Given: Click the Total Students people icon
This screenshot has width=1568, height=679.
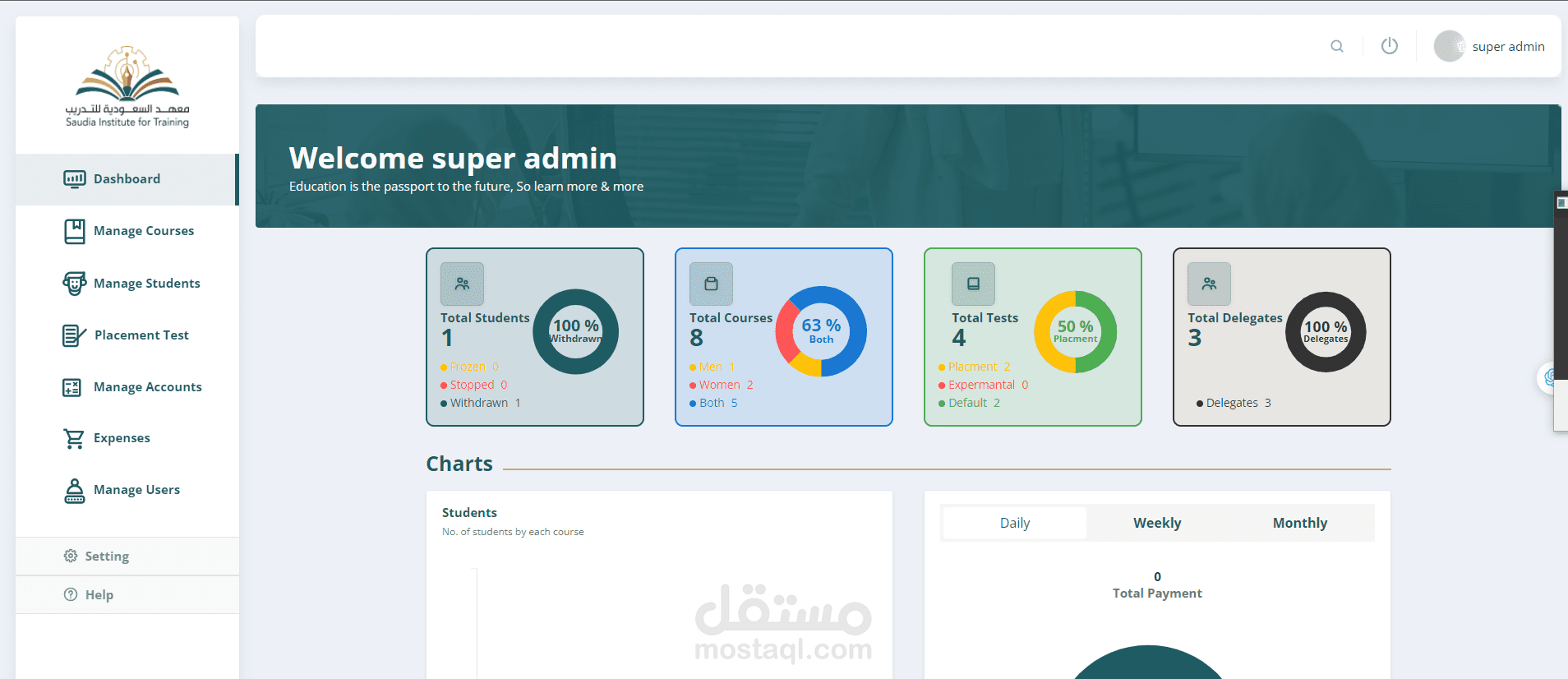Looking at the screenshot, I should (x=462, y=284).
